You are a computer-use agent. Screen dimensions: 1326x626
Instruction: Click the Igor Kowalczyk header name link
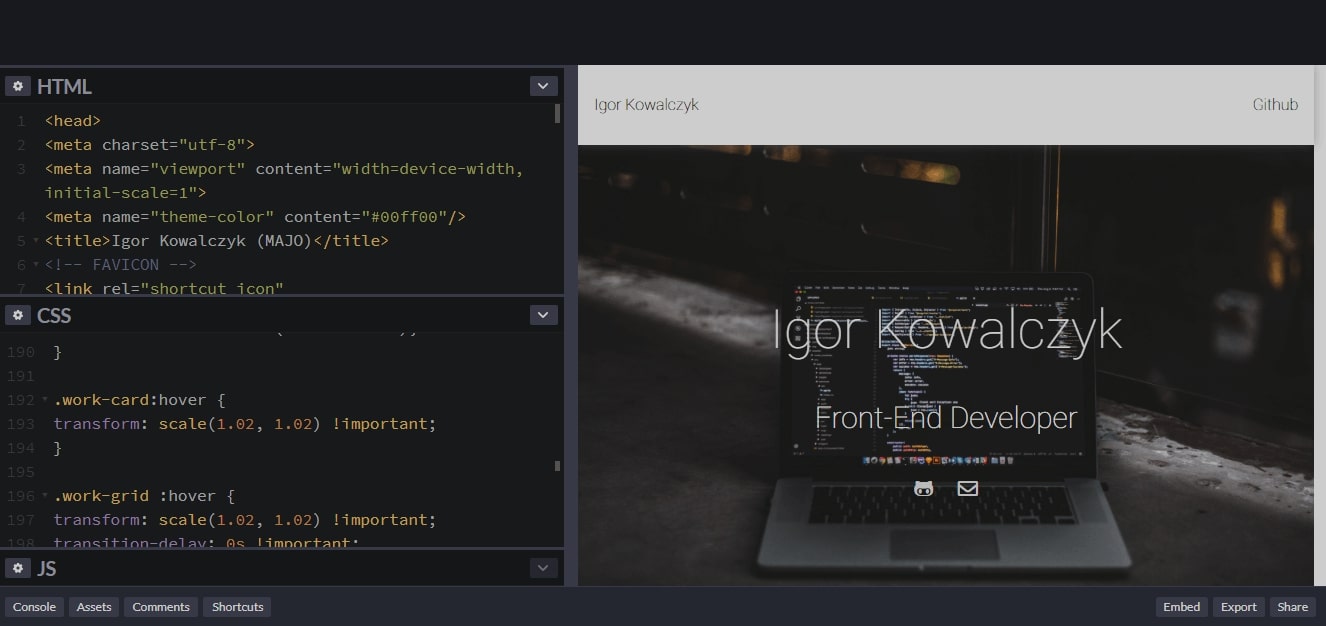(646, 105)
